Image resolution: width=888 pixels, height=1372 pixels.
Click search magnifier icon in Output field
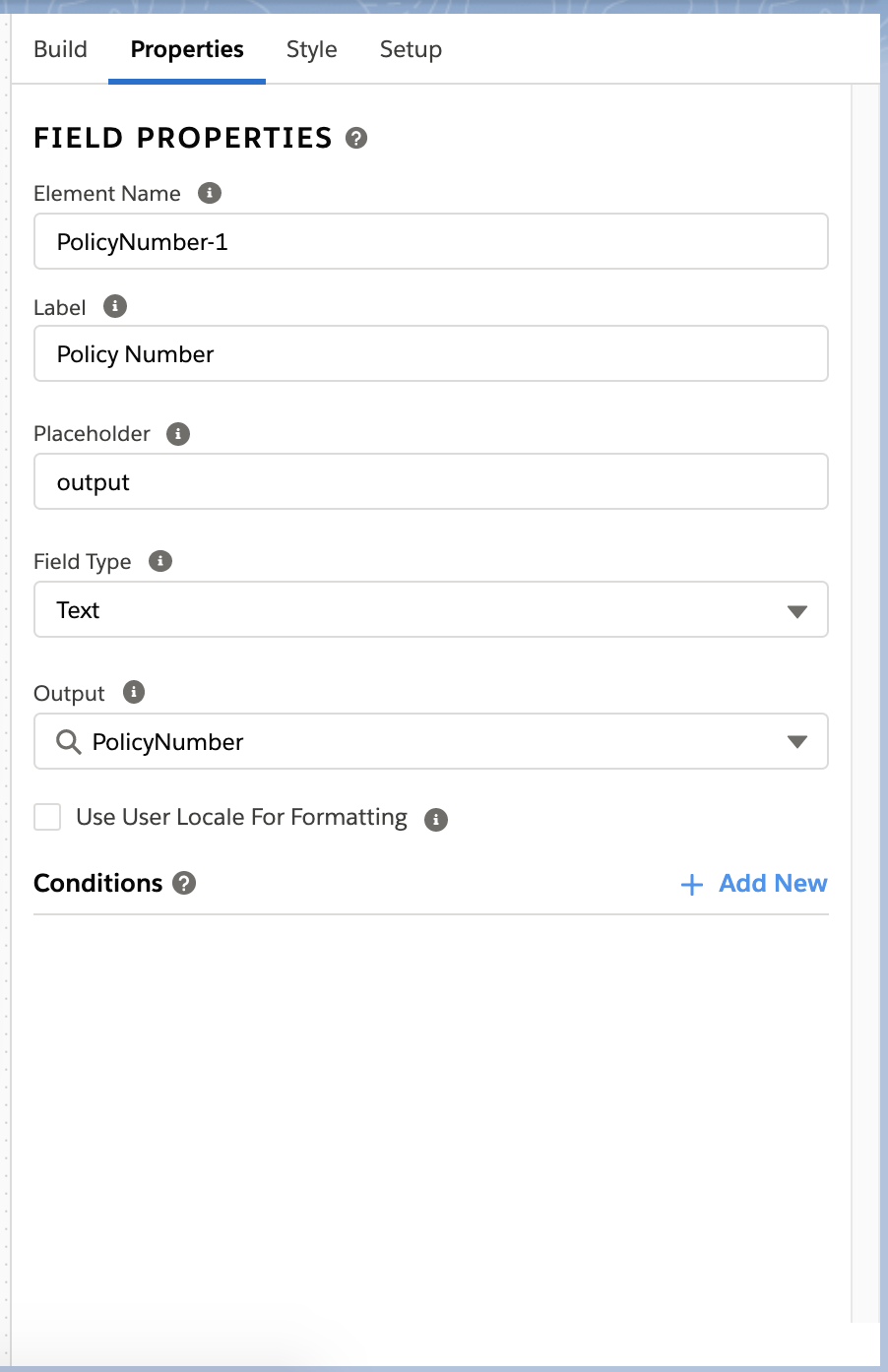point(68,742)
